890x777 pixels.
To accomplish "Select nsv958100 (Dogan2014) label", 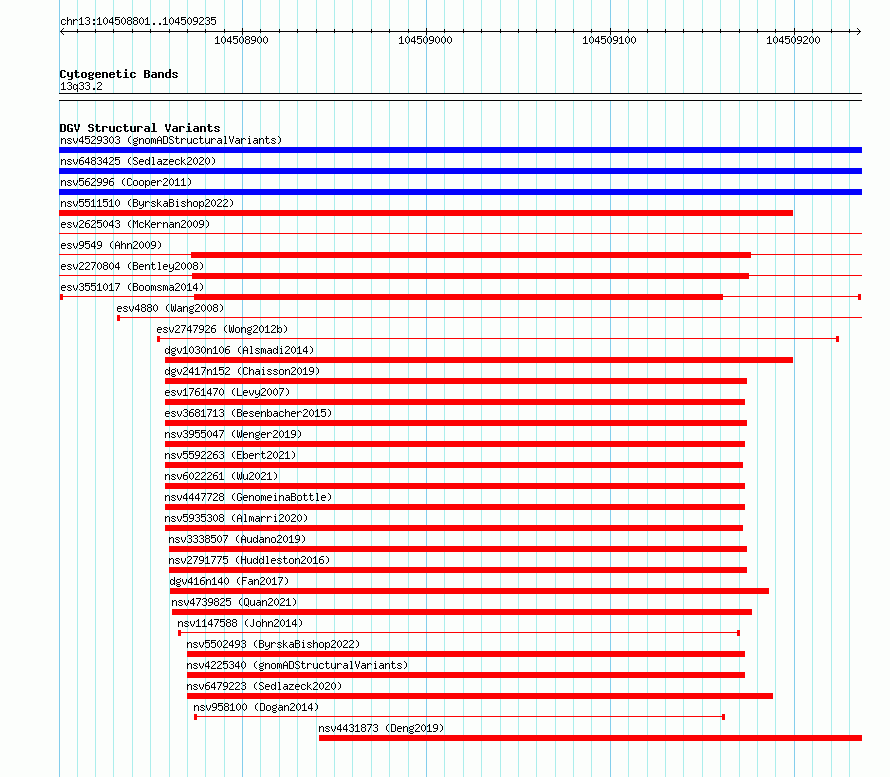I will pyautogui.click(x=256, y=707).
